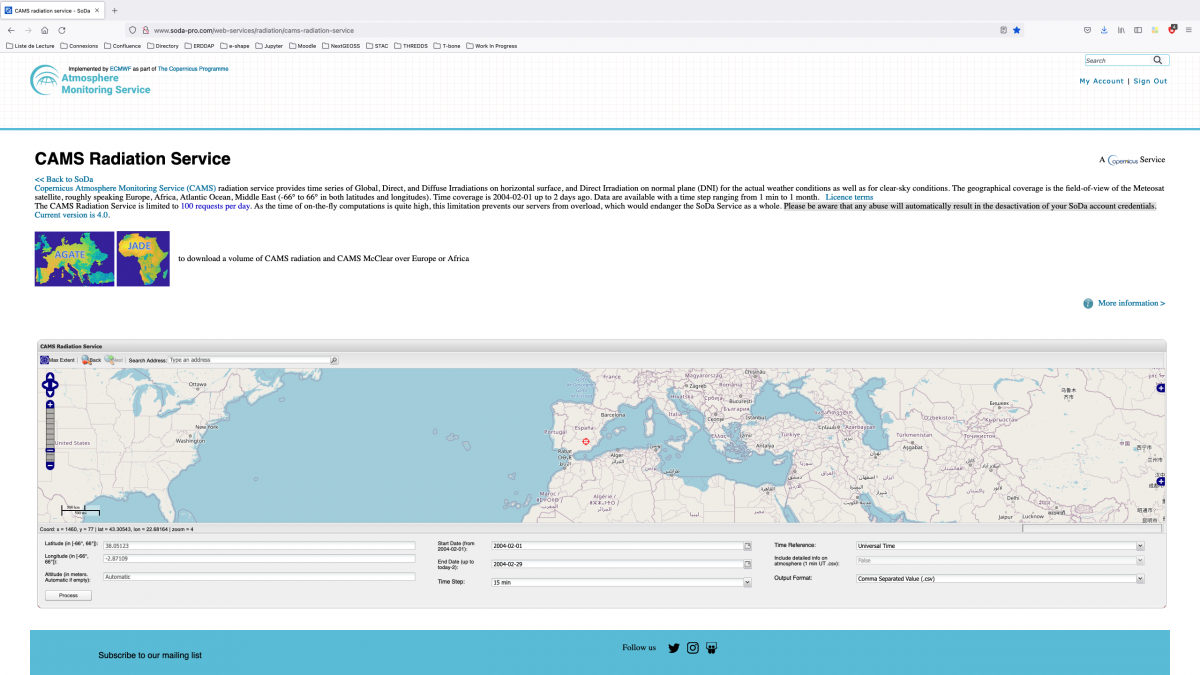Click the SlideShare icon in the footer
This screenshot has width=1200, height=675.
(x=711, y=648)
